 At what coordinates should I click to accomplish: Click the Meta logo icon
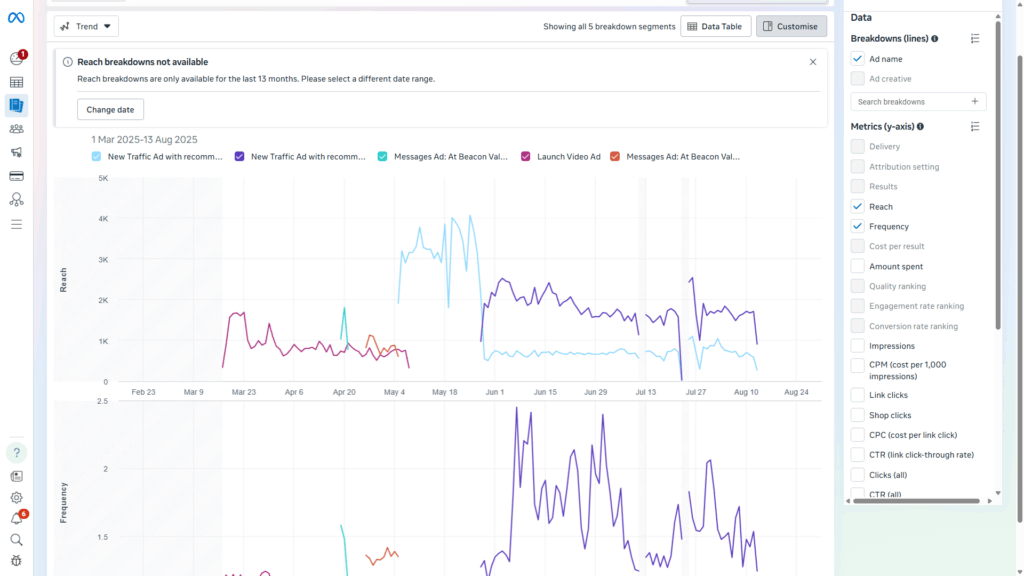(x=16, y=18)
